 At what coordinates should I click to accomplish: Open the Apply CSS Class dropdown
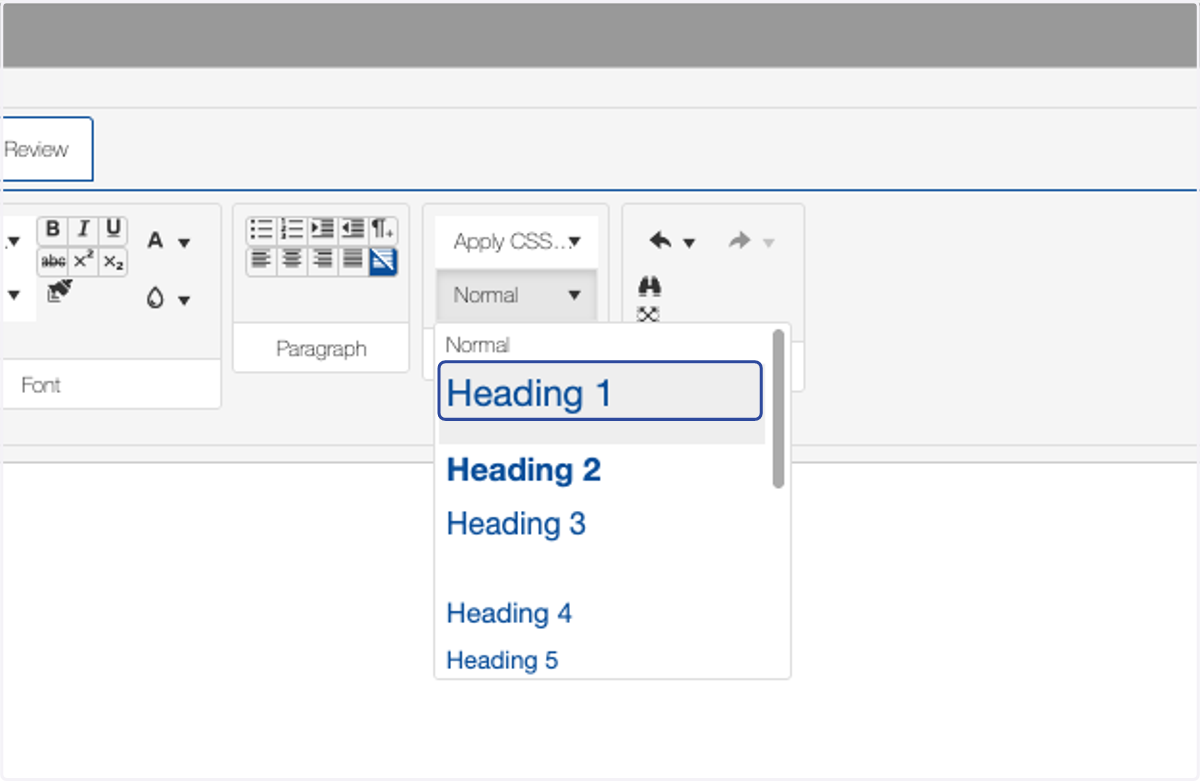(516, 242)
